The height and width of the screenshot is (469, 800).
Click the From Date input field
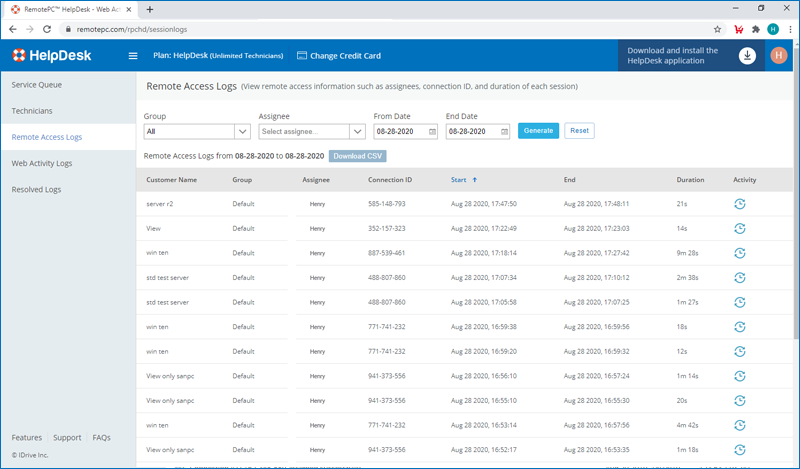[x=400, y=131]
